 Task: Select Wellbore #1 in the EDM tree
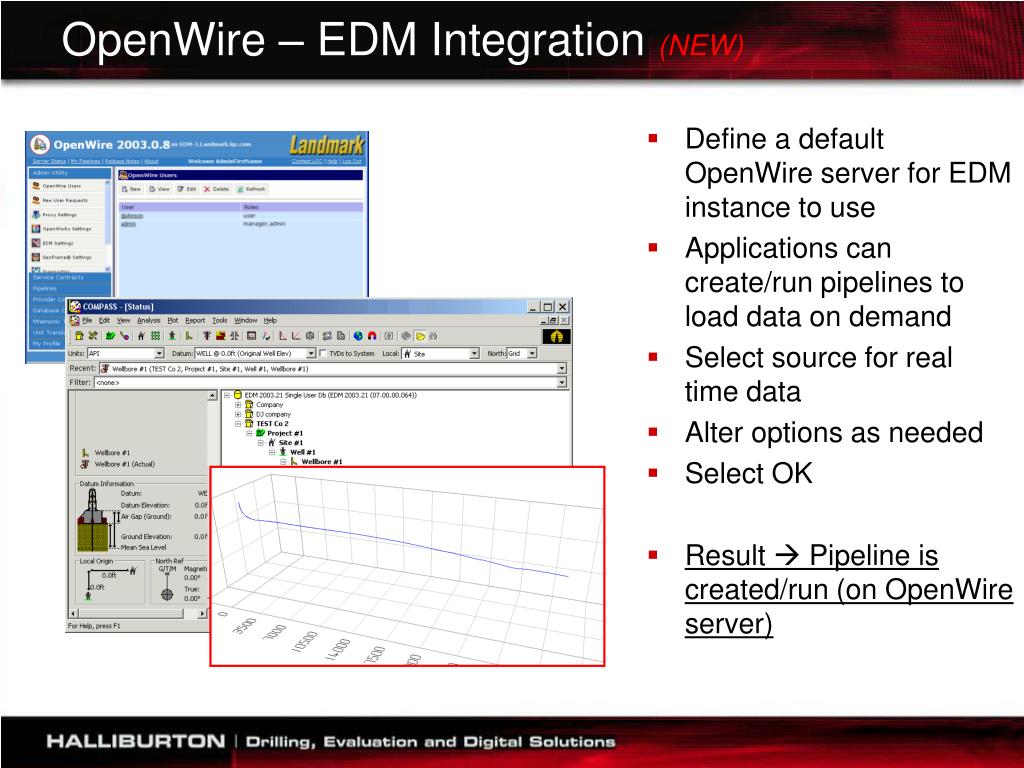pyautogui.click(x=321, y=462)
